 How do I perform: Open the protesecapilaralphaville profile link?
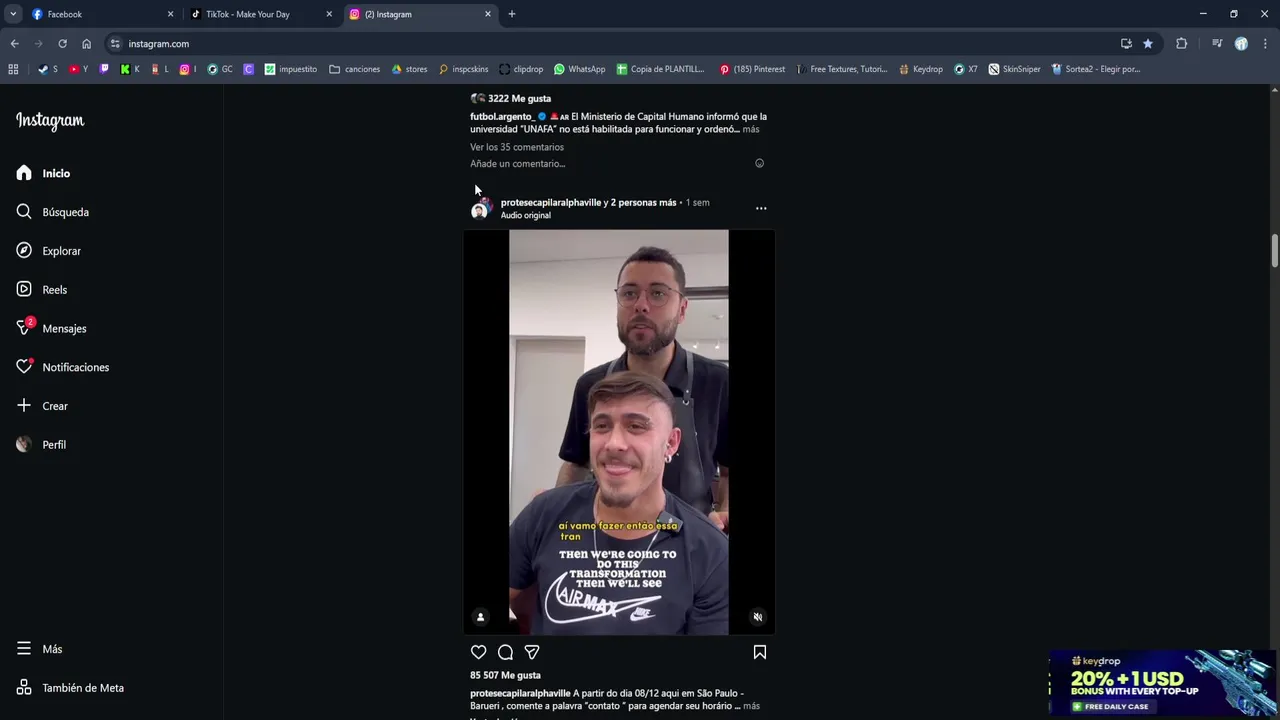point(551,202)
